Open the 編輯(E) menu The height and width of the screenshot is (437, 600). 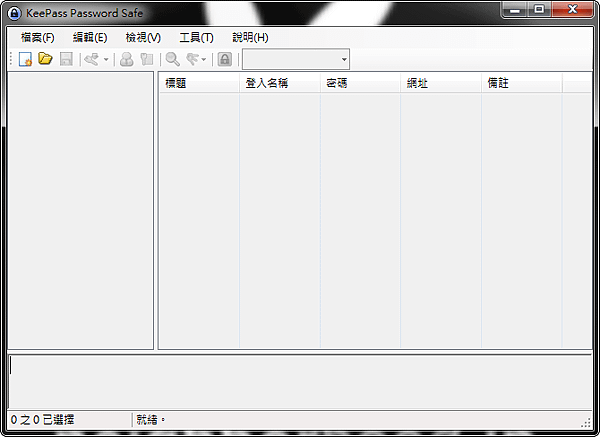[x=90, y=38]
